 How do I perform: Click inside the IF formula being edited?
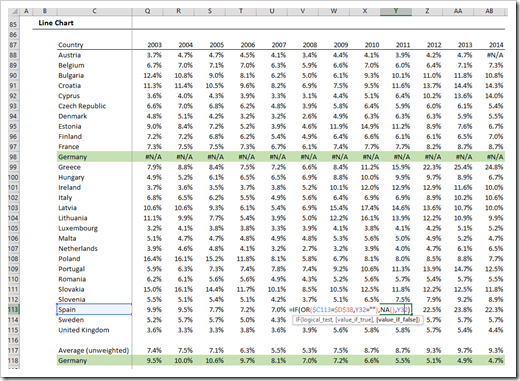pos(350,310)
